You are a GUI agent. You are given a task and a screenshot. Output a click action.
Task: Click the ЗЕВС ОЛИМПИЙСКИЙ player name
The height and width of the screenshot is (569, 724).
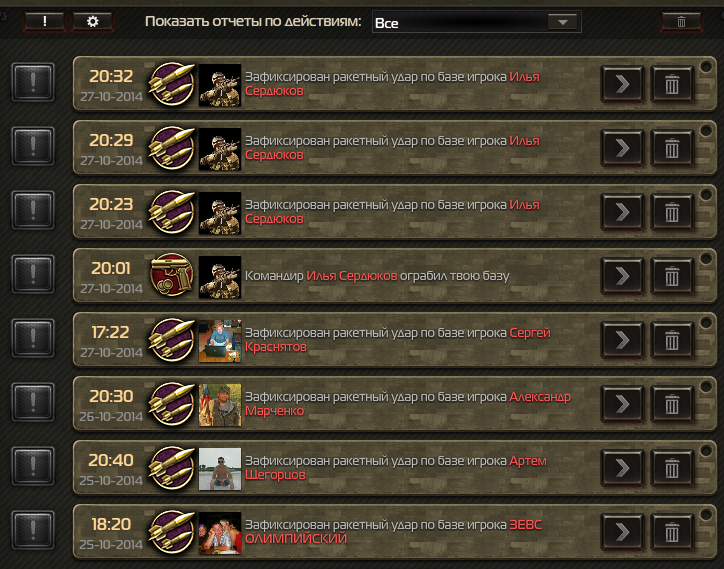tap(393, 532)
